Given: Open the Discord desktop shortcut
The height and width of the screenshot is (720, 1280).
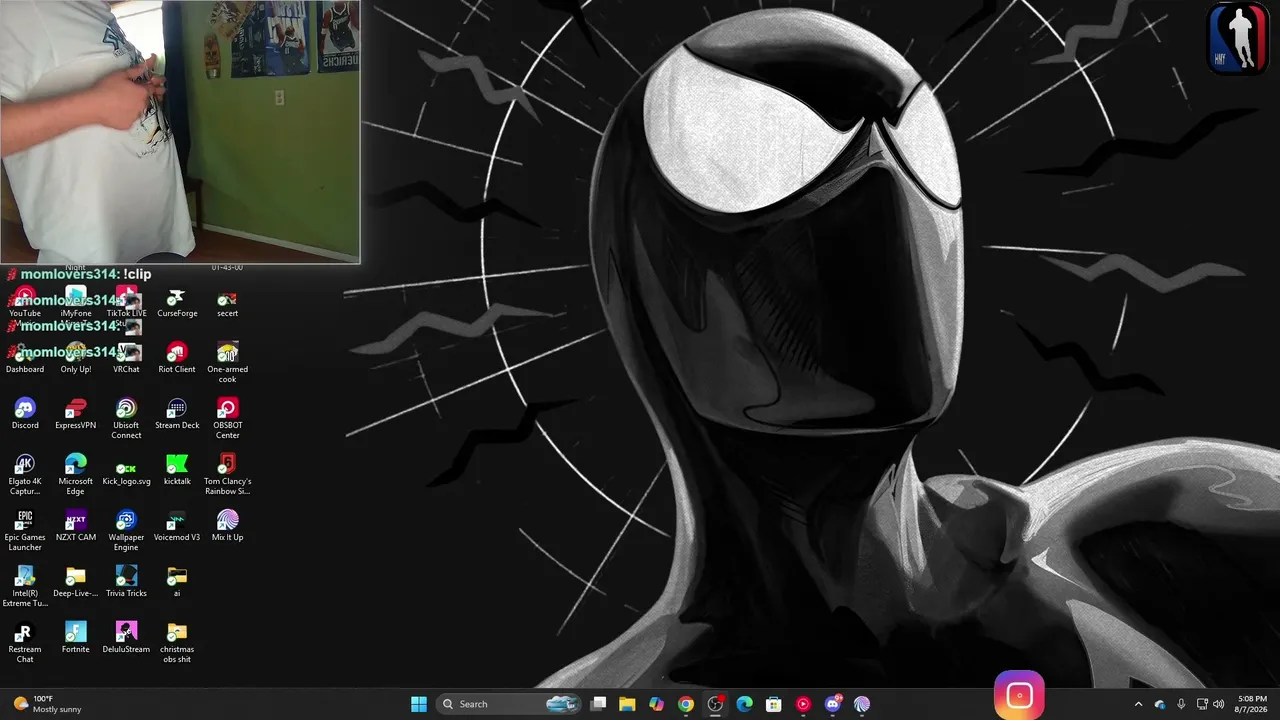Looking at the screenshot, I should coord(25,415).
